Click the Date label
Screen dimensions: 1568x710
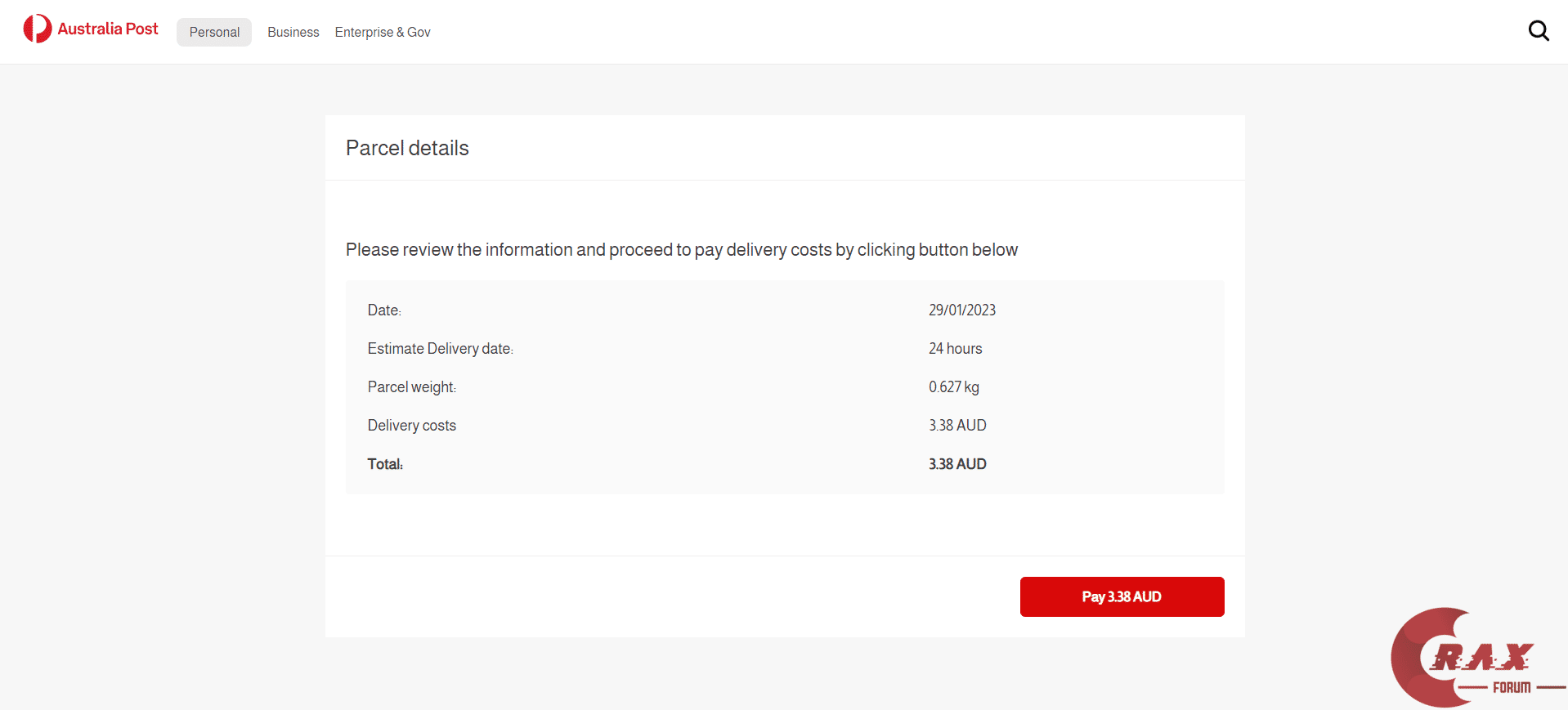point(384,310)
